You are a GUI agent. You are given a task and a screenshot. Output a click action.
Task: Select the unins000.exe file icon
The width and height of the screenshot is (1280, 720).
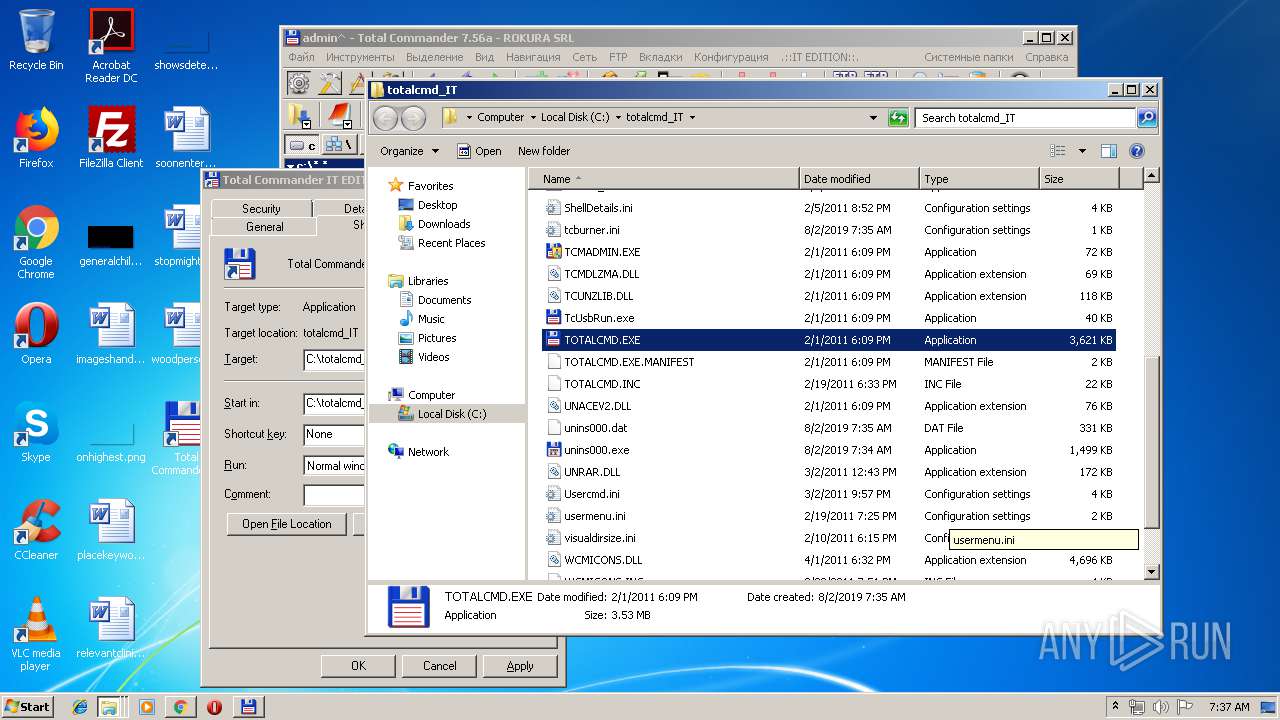pyautogui.click(x=554, y=450)
